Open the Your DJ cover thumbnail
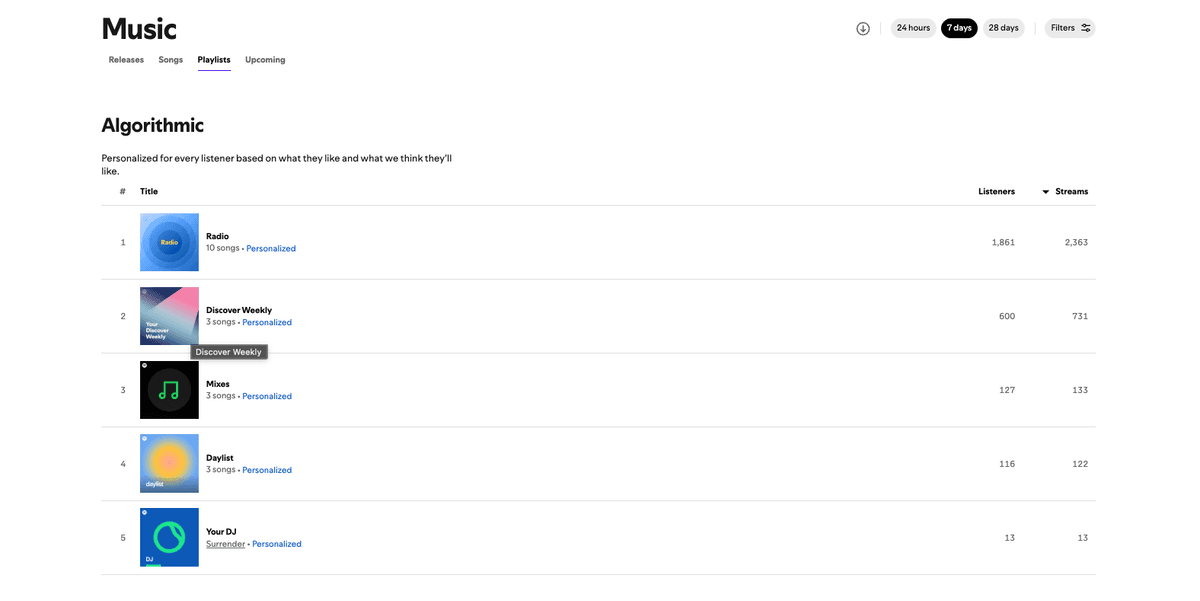The image size is (1200, 601). point(169,538)
